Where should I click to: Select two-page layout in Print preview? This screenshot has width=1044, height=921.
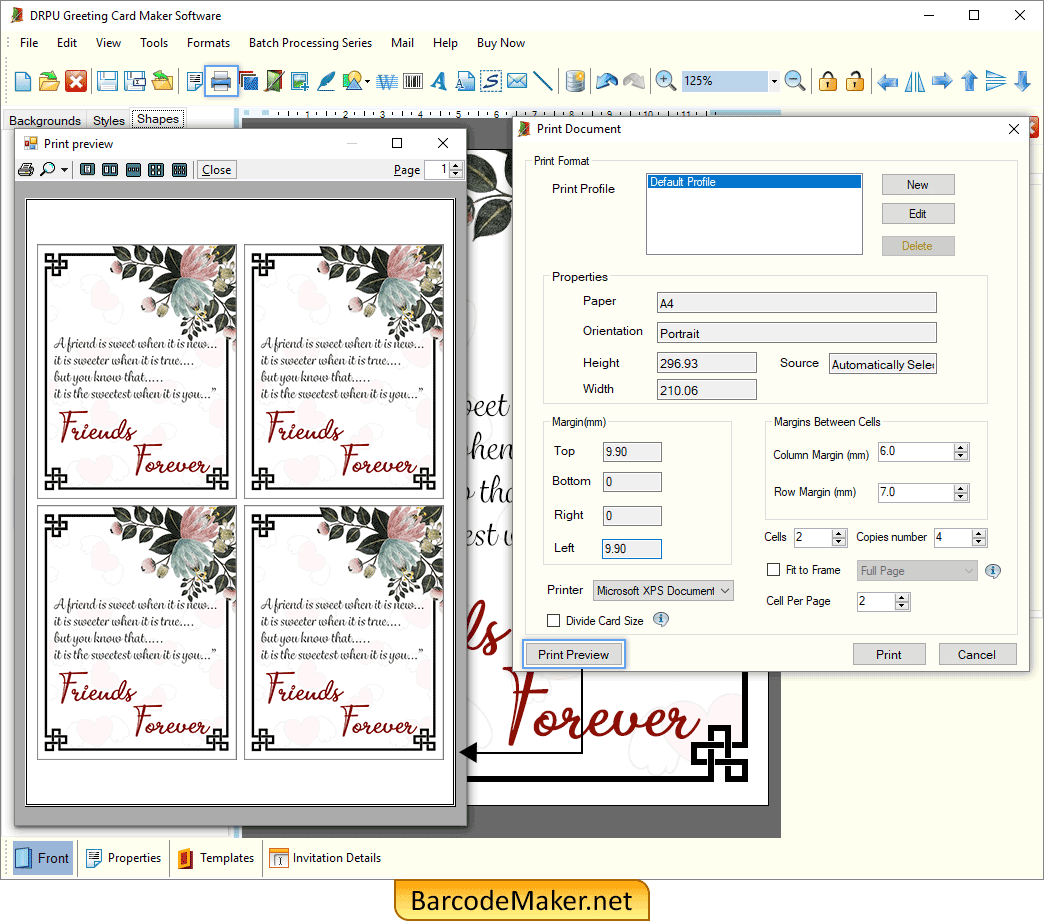[110, 170]
